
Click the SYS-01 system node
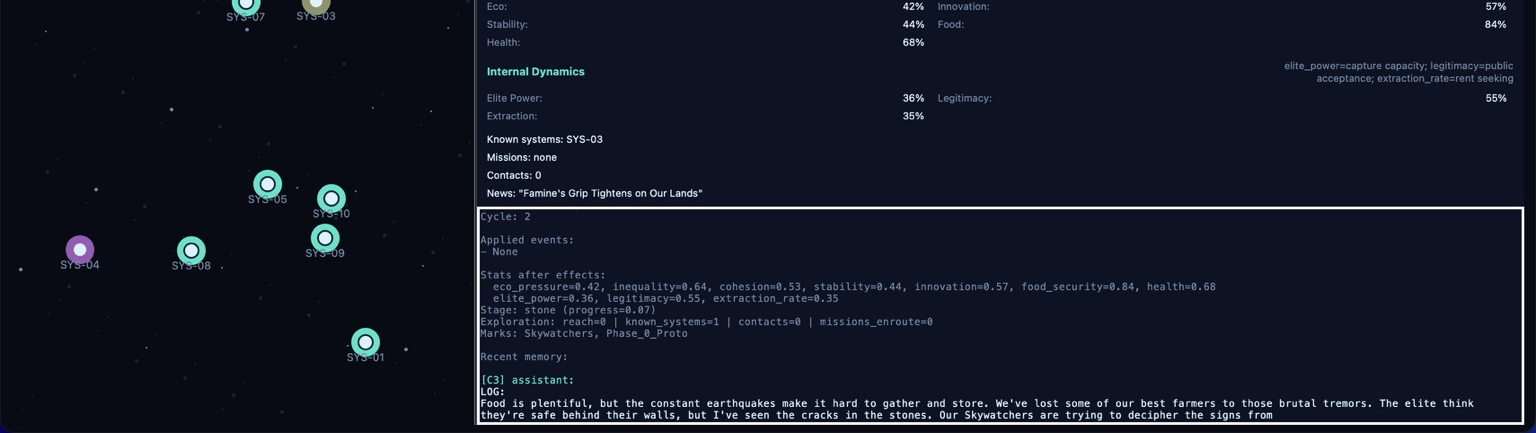pos(365,342)
